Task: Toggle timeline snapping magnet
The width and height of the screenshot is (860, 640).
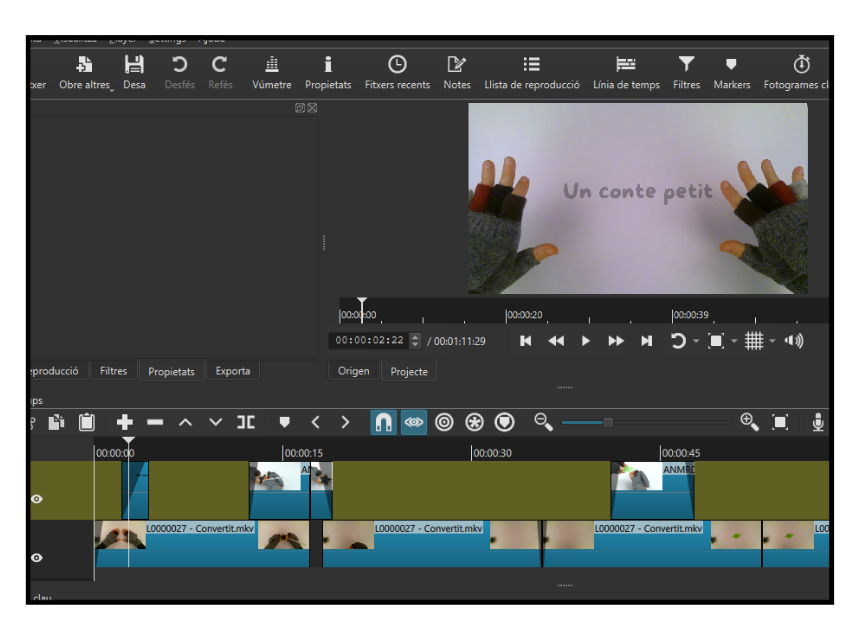Action: [x=384, y=423]
